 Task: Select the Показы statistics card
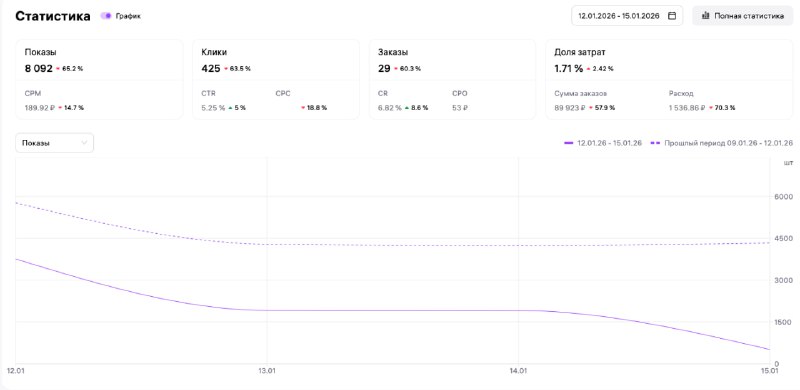tap(99, 79)
